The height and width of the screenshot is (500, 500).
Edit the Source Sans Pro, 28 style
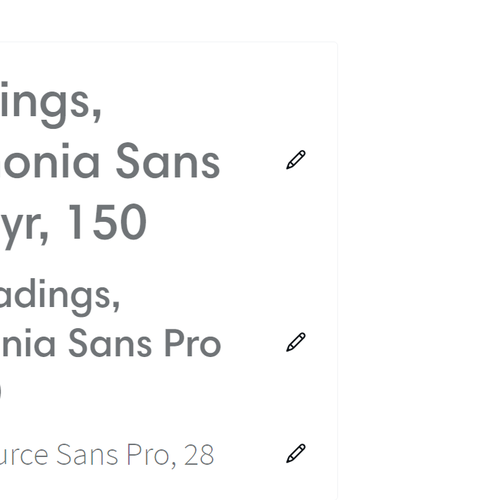[x=296, y=453]
